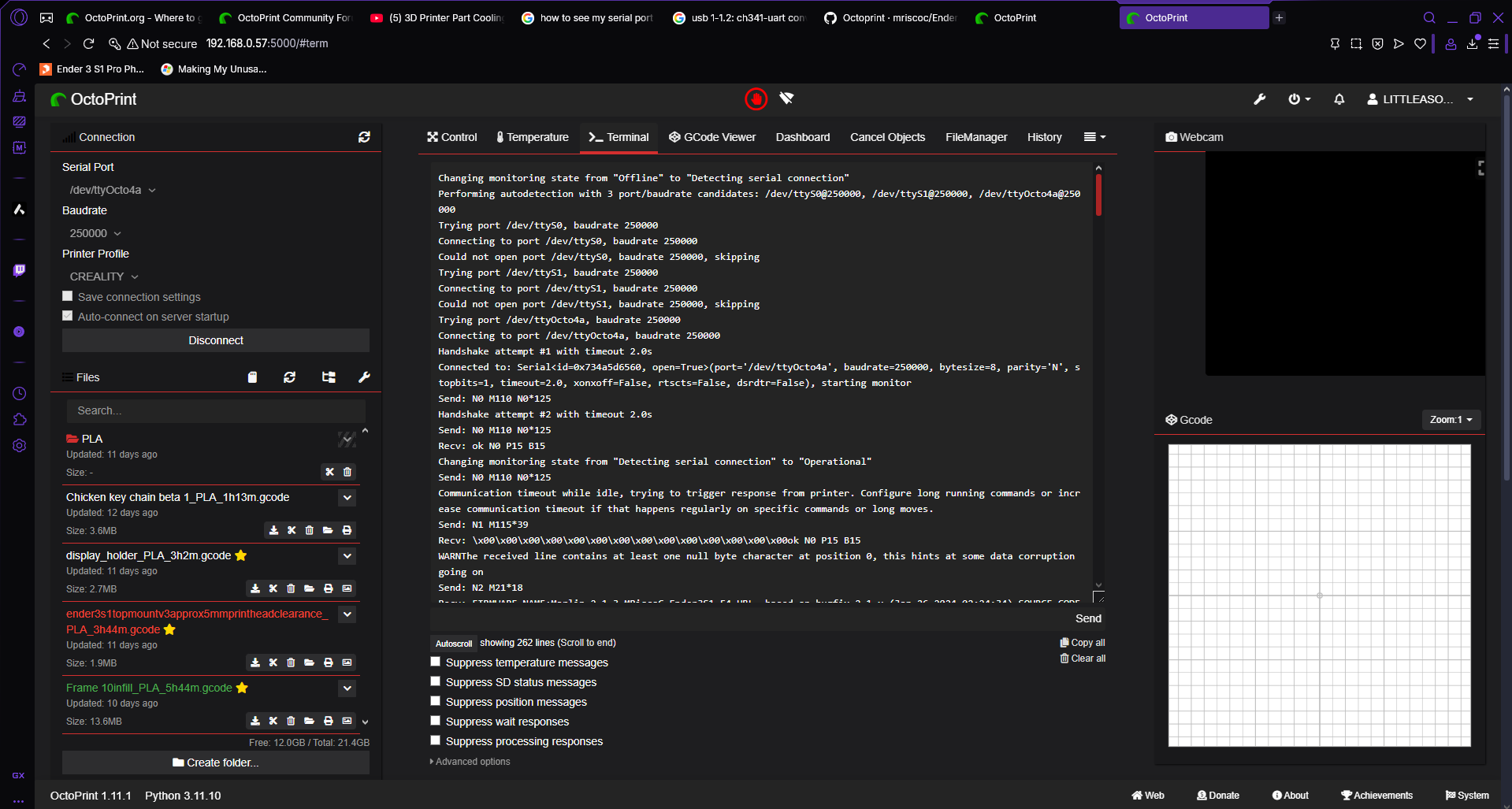The width and height of the screenshot is (1512, 809).
Task: Expand Advanced options in terminal
Action: (x=470, y=762)
